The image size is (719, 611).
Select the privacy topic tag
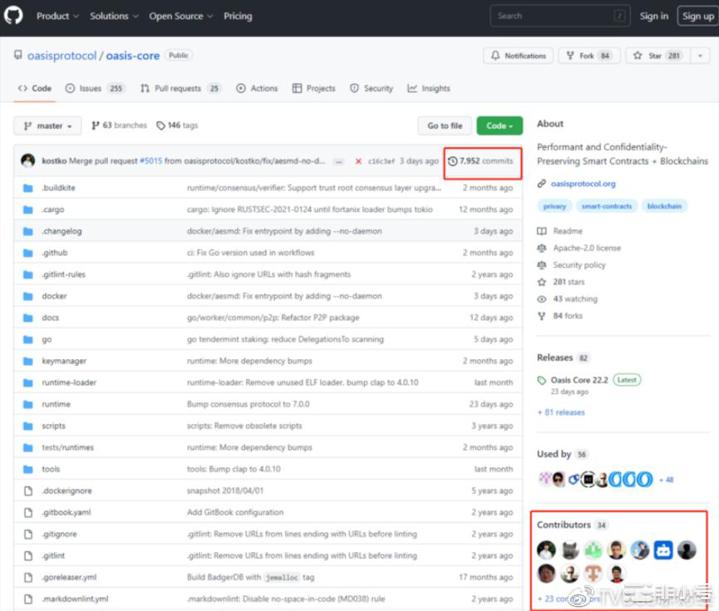pos(554,206)
